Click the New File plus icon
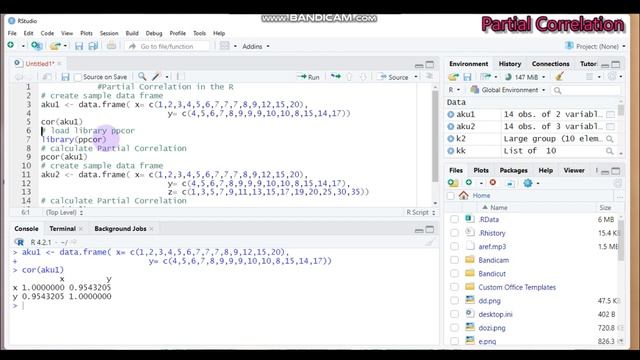Viewport: 640px width, 360px height. pos(11,46)
